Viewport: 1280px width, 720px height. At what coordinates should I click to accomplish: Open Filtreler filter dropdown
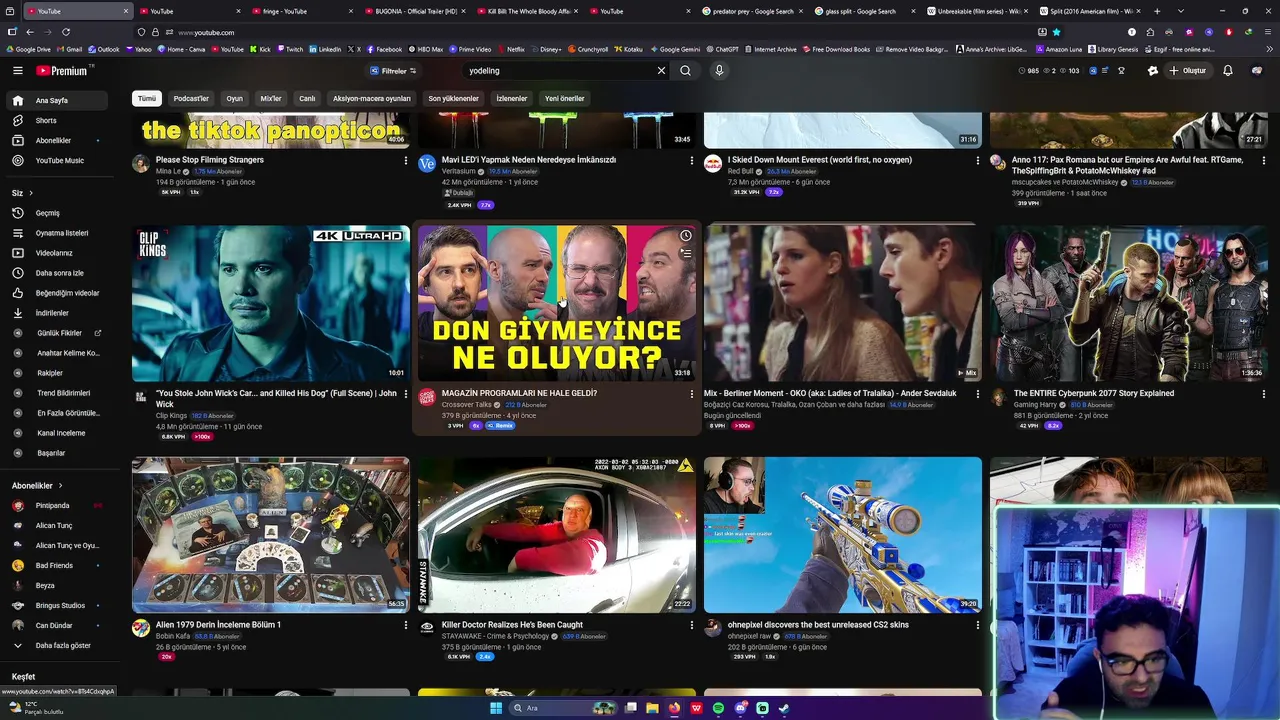(x=393, y=71)
